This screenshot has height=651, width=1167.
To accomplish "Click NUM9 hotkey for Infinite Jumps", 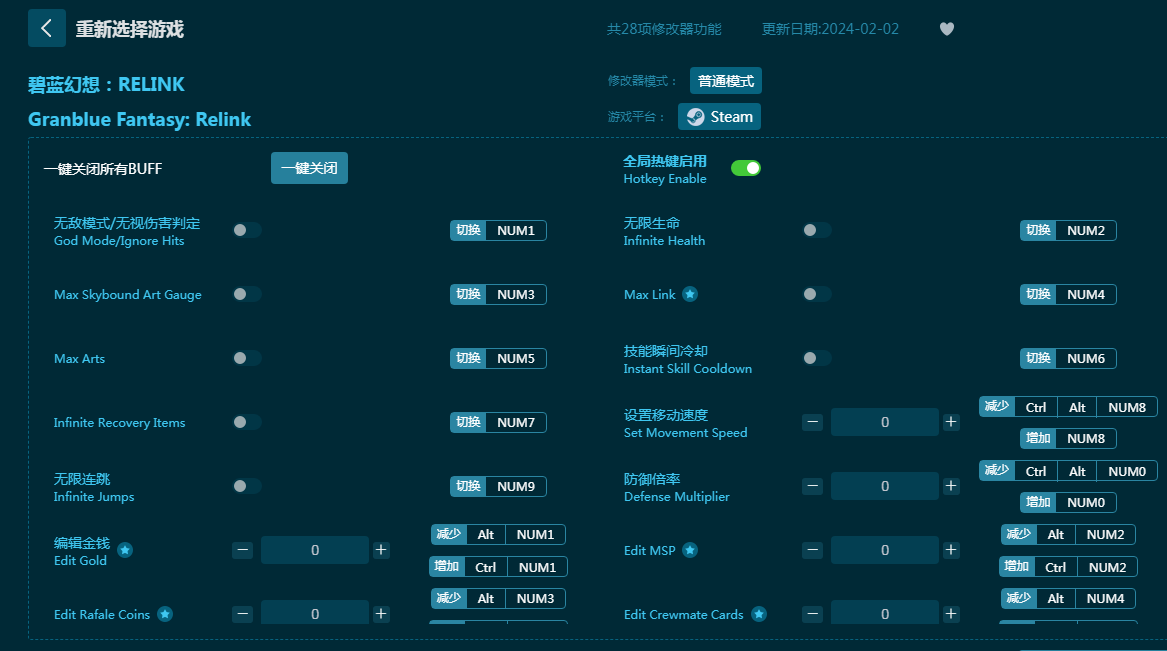I will (498, 487).
